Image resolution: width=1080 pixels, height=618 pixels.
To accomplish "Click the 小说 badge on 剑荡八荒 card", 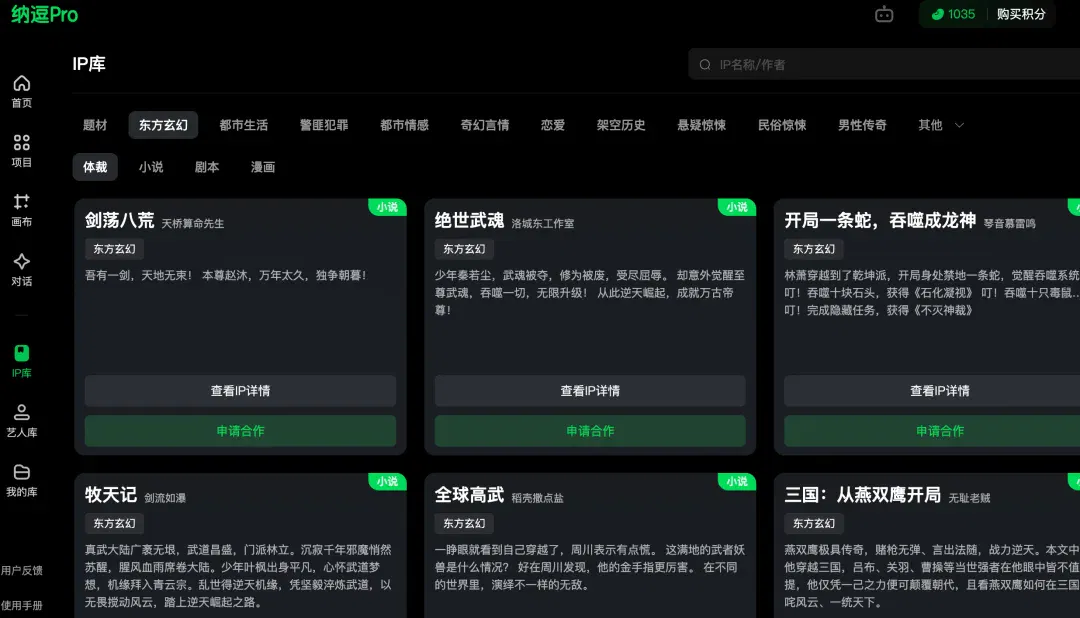I will (387, 207).
